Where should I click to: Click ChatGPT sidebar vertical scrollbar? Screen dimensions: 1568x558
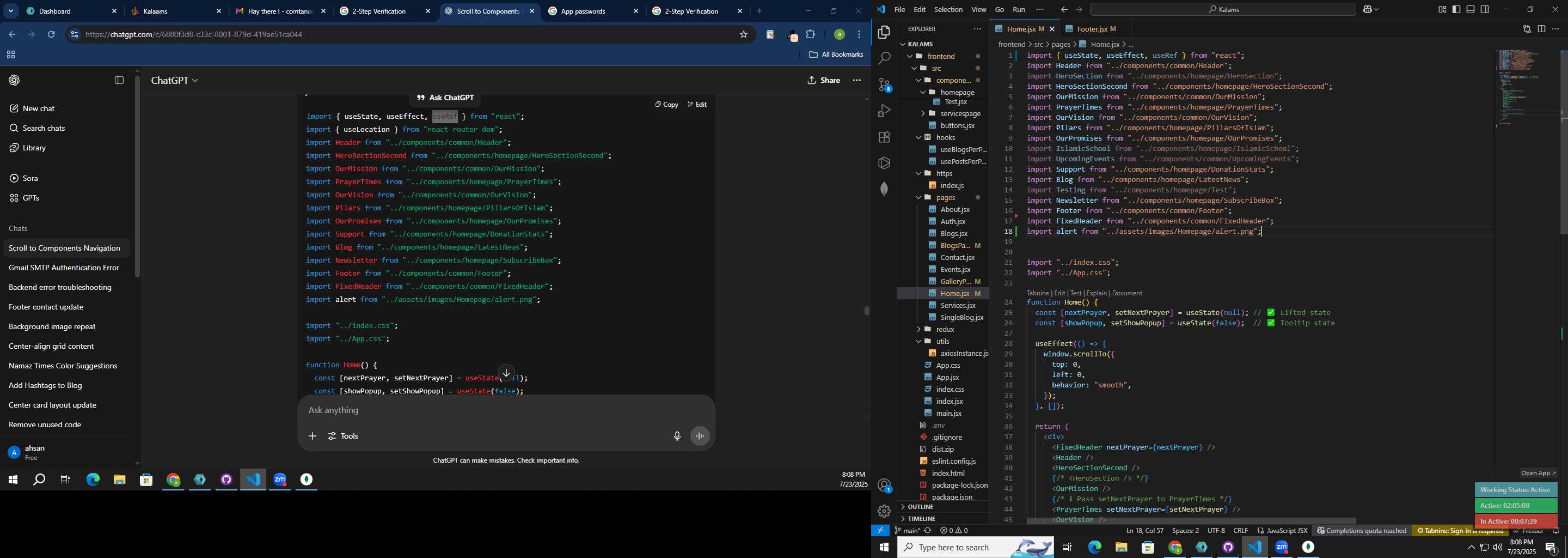(x=138, y=177)
